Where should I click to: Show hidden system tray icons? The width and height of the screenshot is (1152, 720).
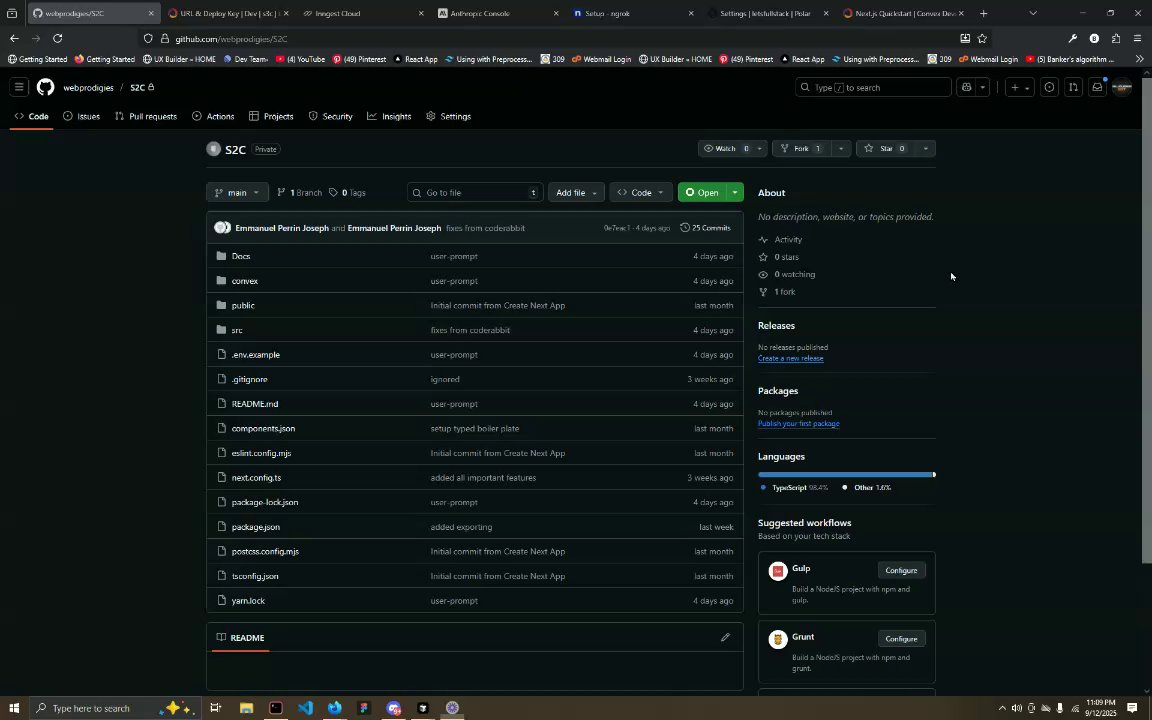tap(1001, 708)
